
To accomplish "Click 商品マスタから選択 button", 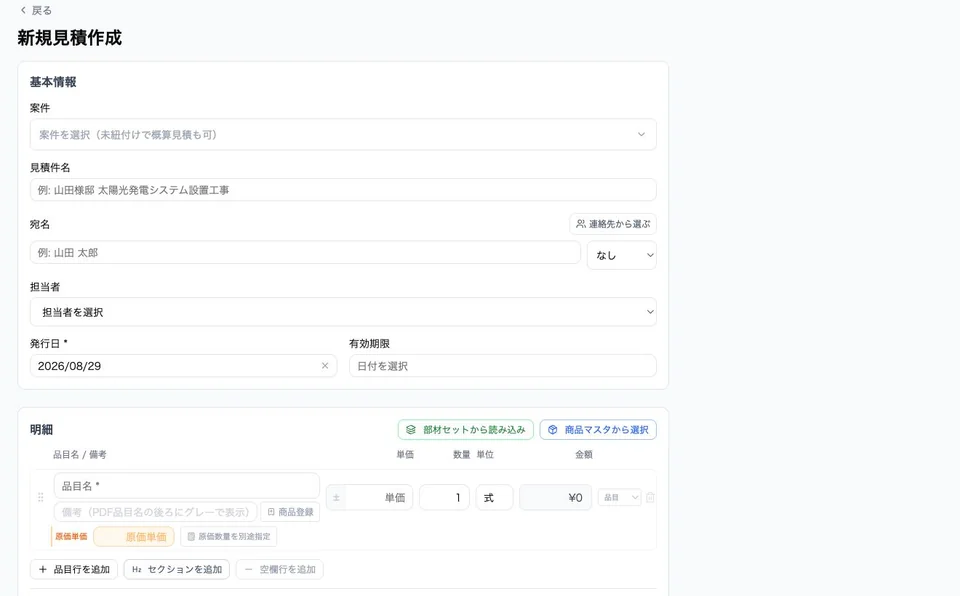I will click(x=598, y=429).
